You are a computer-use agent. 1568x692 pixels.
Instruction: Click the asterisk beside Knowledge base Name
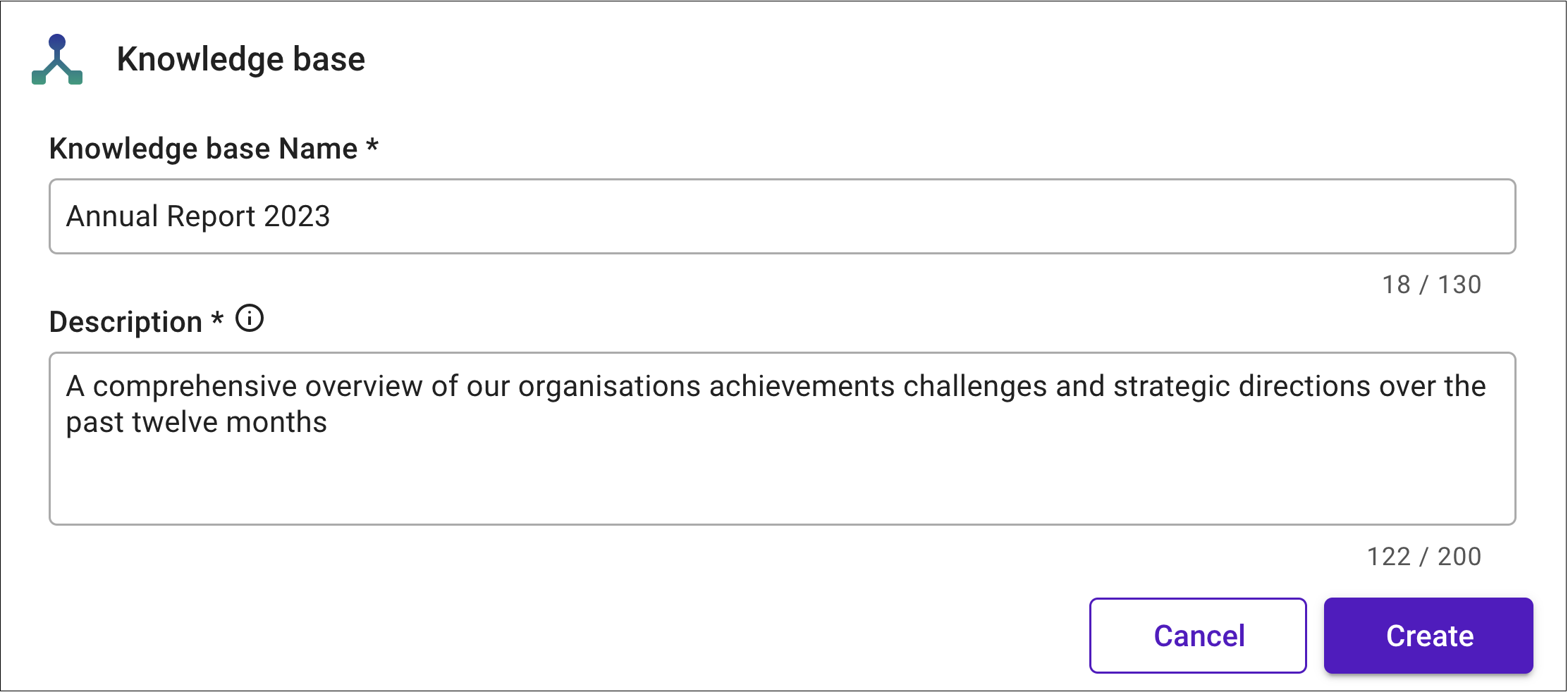(372, 146)
